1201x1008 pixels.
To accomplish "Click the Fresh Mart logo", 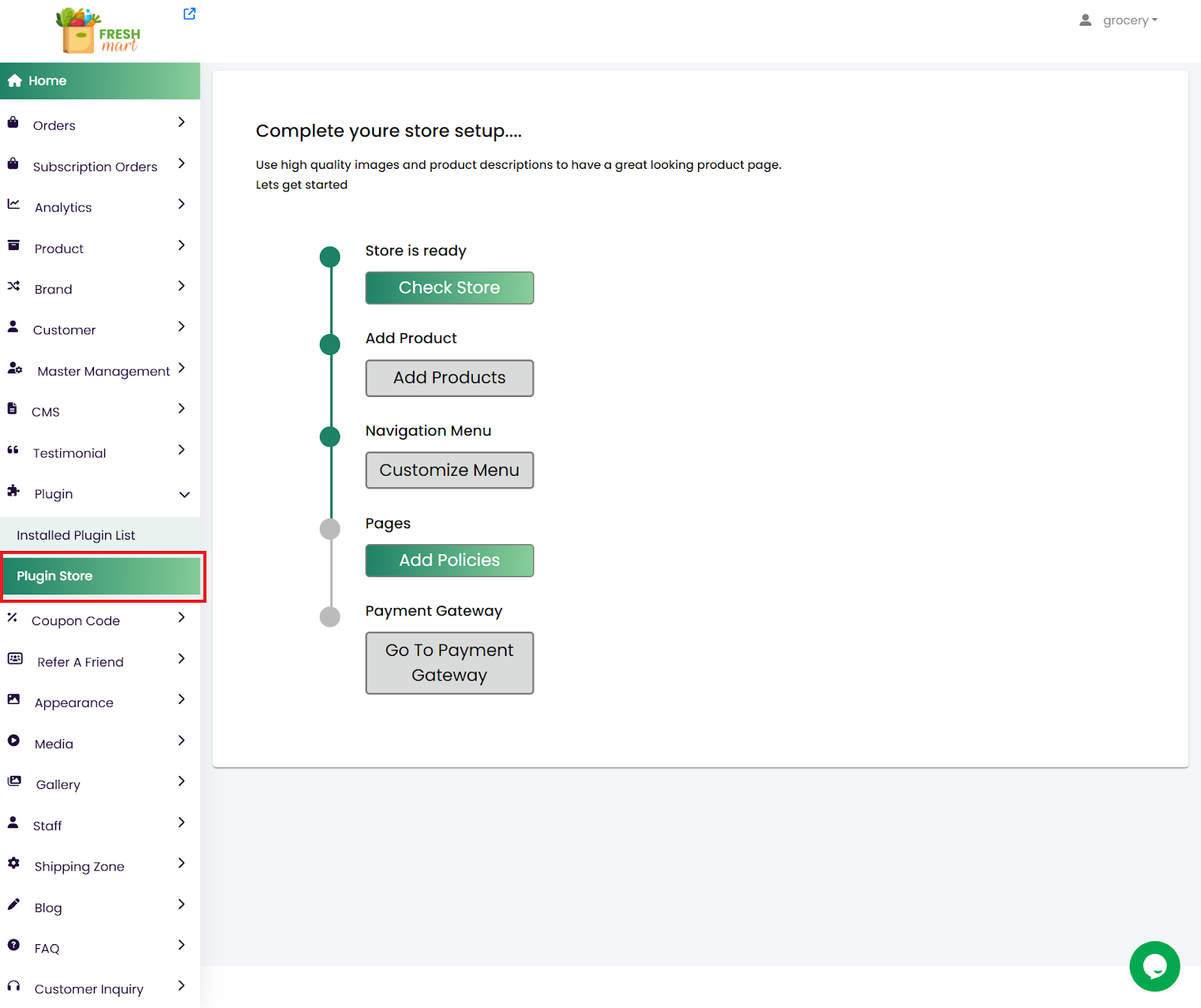I will click(x=99, y=32).
